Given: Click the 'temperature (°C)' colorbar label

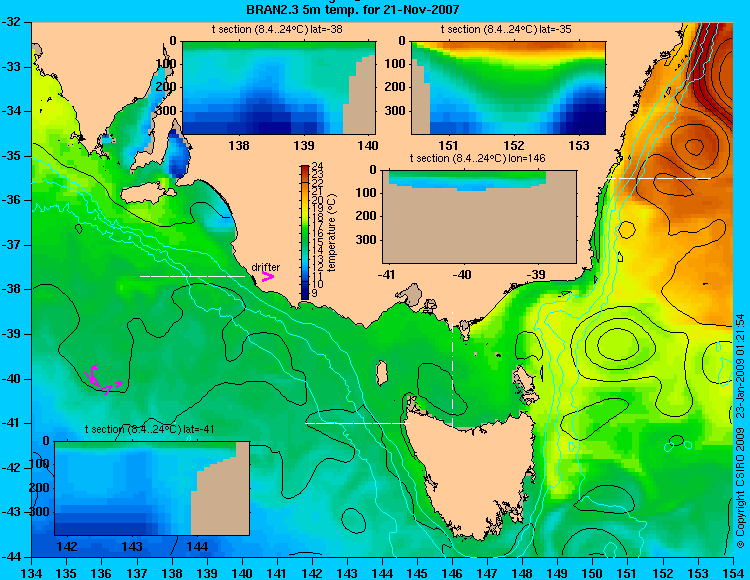Looking at the screenshot, I should (x=332, y=233).
